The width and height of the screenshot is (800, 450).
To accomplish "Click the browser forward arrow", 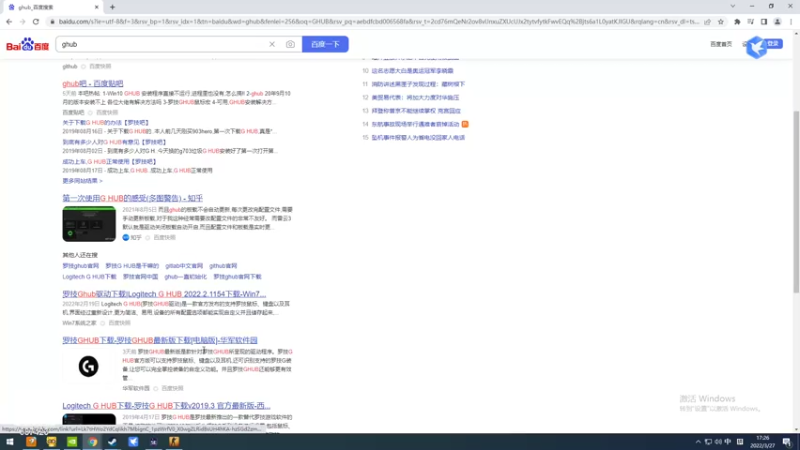I will [22, 22].
